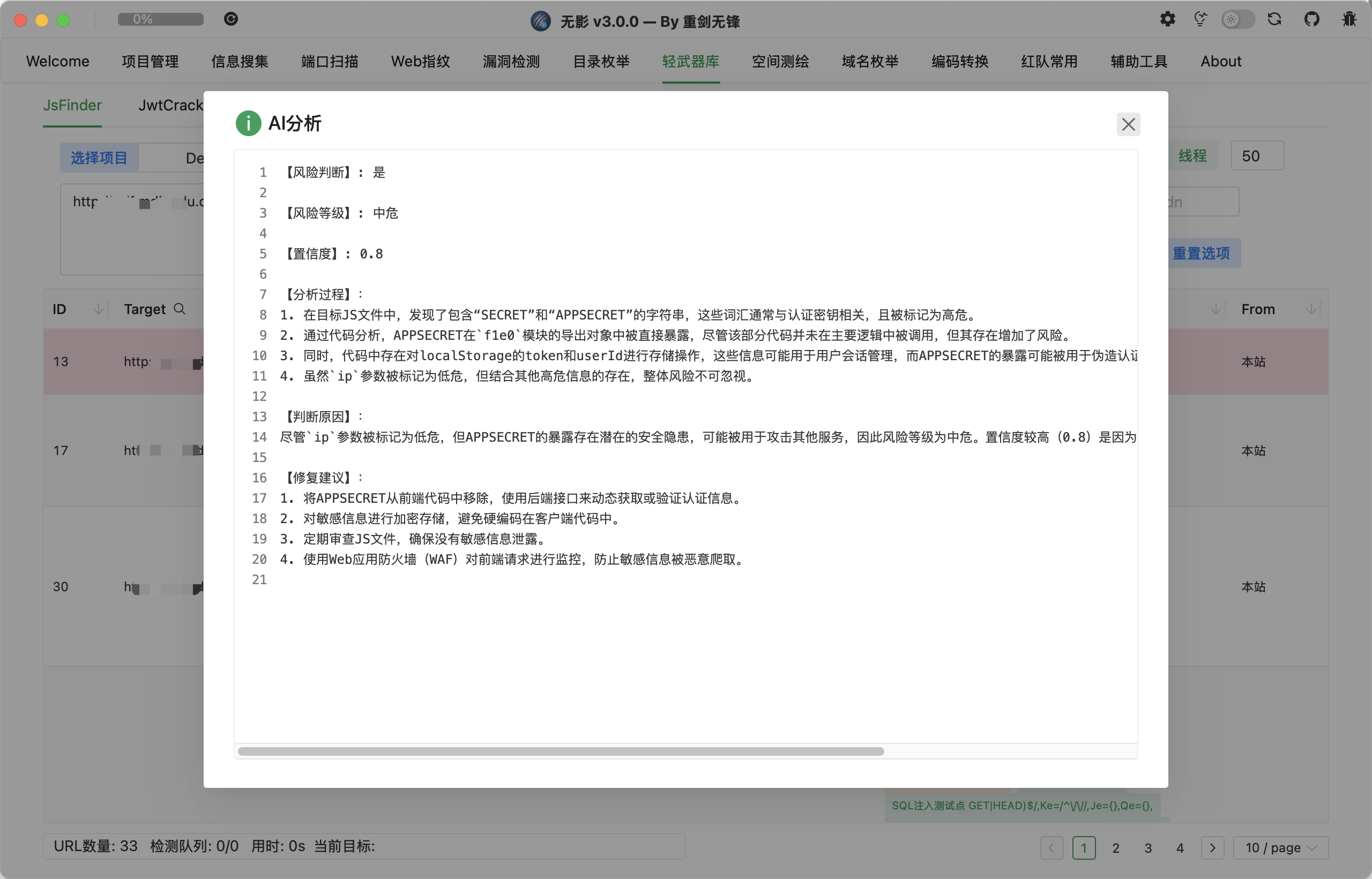Screen dimensions: 1372x879
Task: Toggle the light/dark theme switch
Action: 1238,19
